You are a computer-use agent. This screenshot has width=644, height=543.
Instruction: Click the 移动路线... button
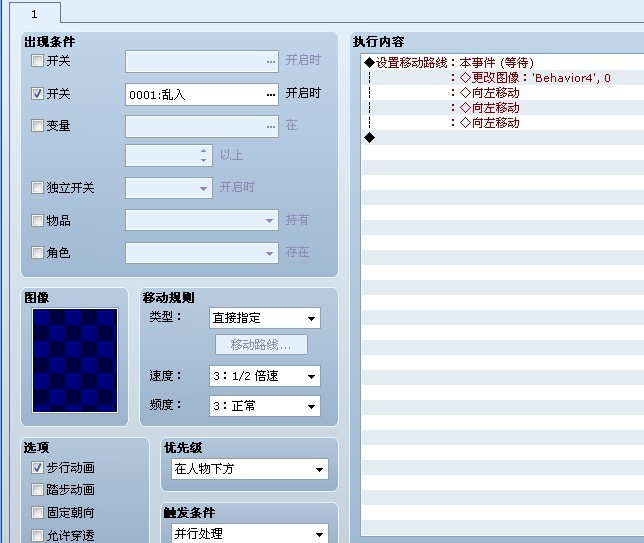coord(261,345)
